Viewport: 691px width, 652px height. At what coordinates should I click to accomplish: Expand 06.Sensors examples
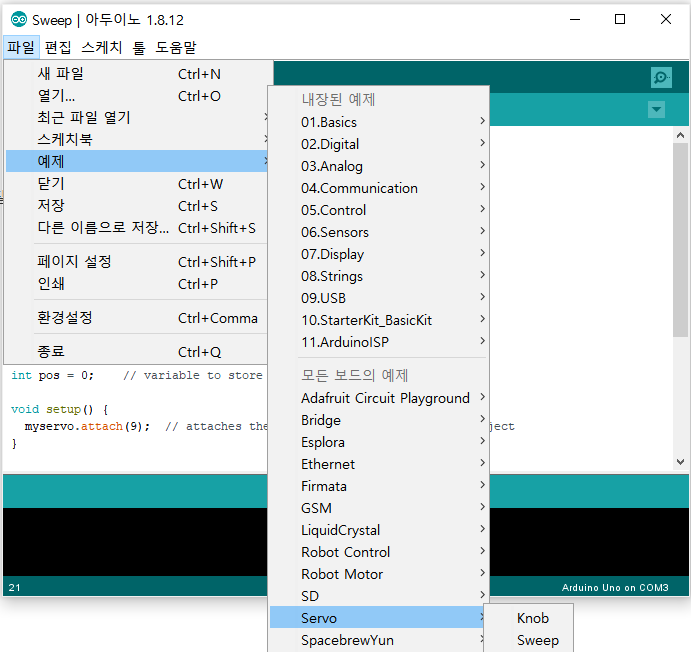pos(379,232)
